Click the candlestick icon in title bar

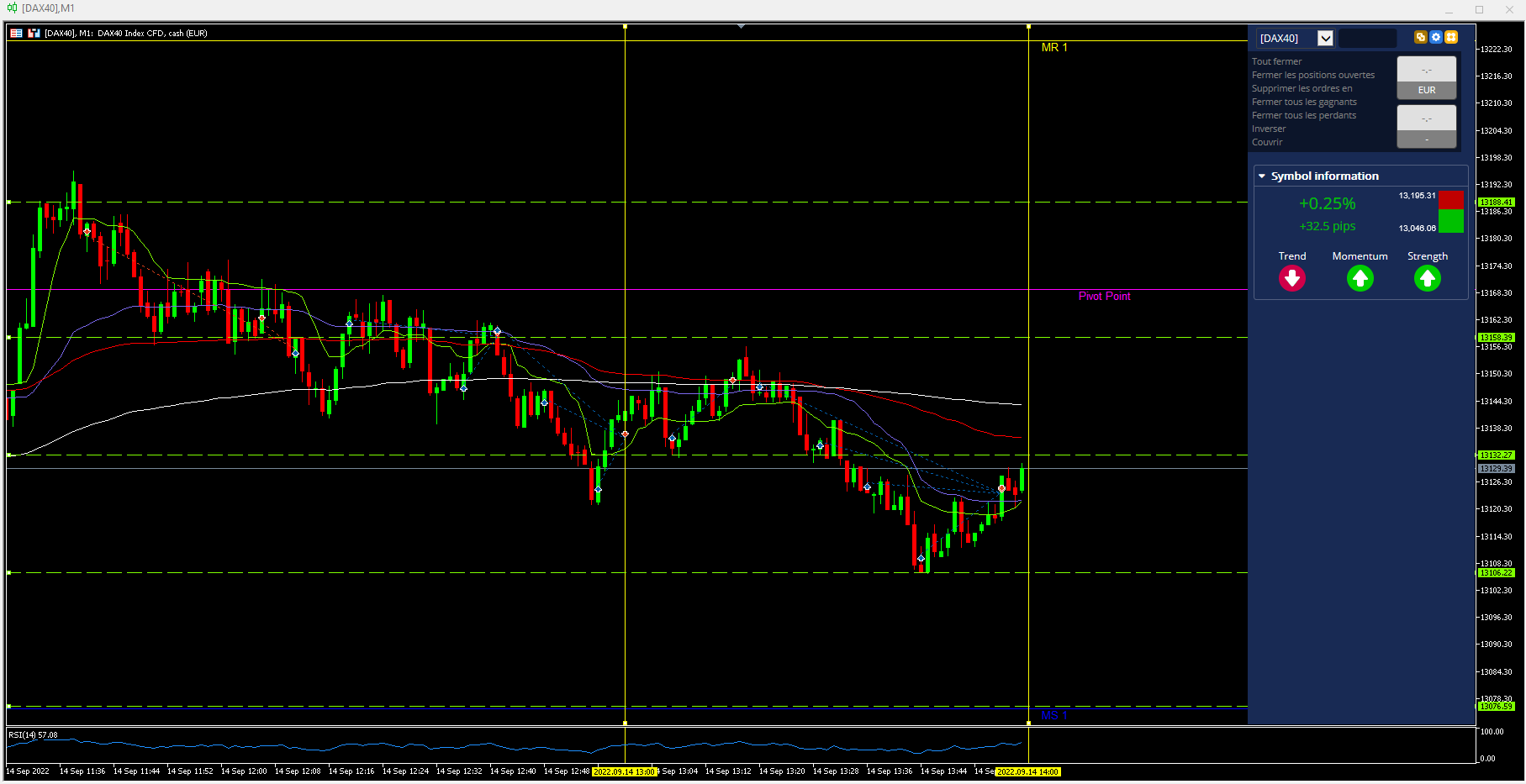(x=12, y=8)
